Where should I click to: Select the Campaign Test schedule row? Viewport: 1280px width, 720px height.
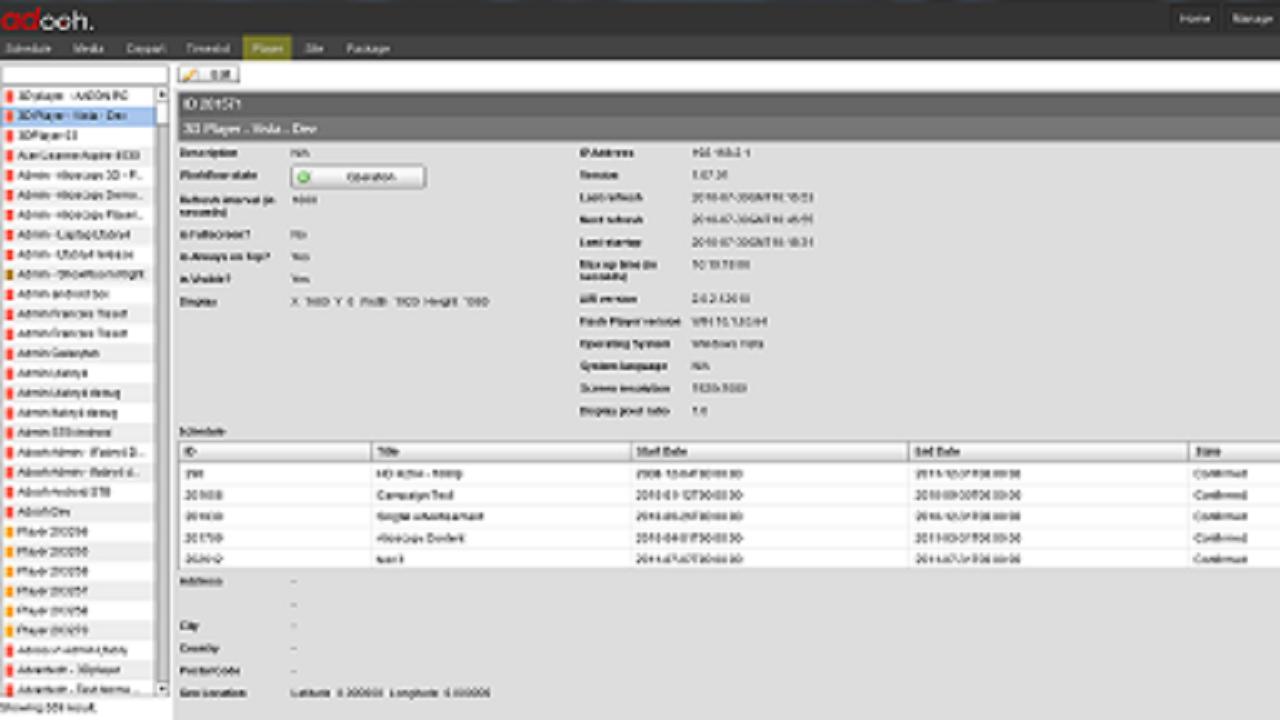729,495
